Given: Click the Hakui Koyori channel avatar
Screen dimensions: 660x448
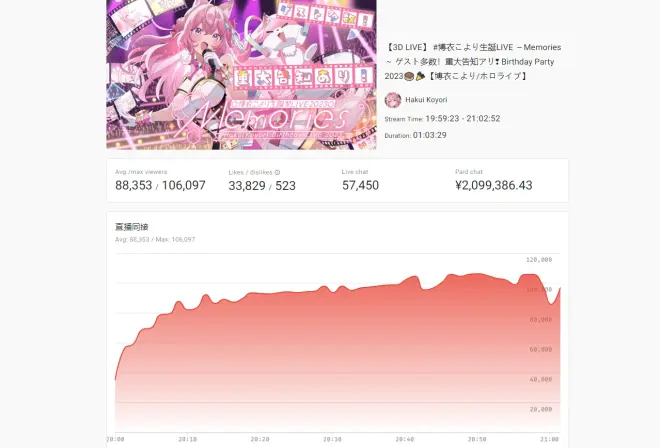Looking at the screenshot, I should [392, 100].
